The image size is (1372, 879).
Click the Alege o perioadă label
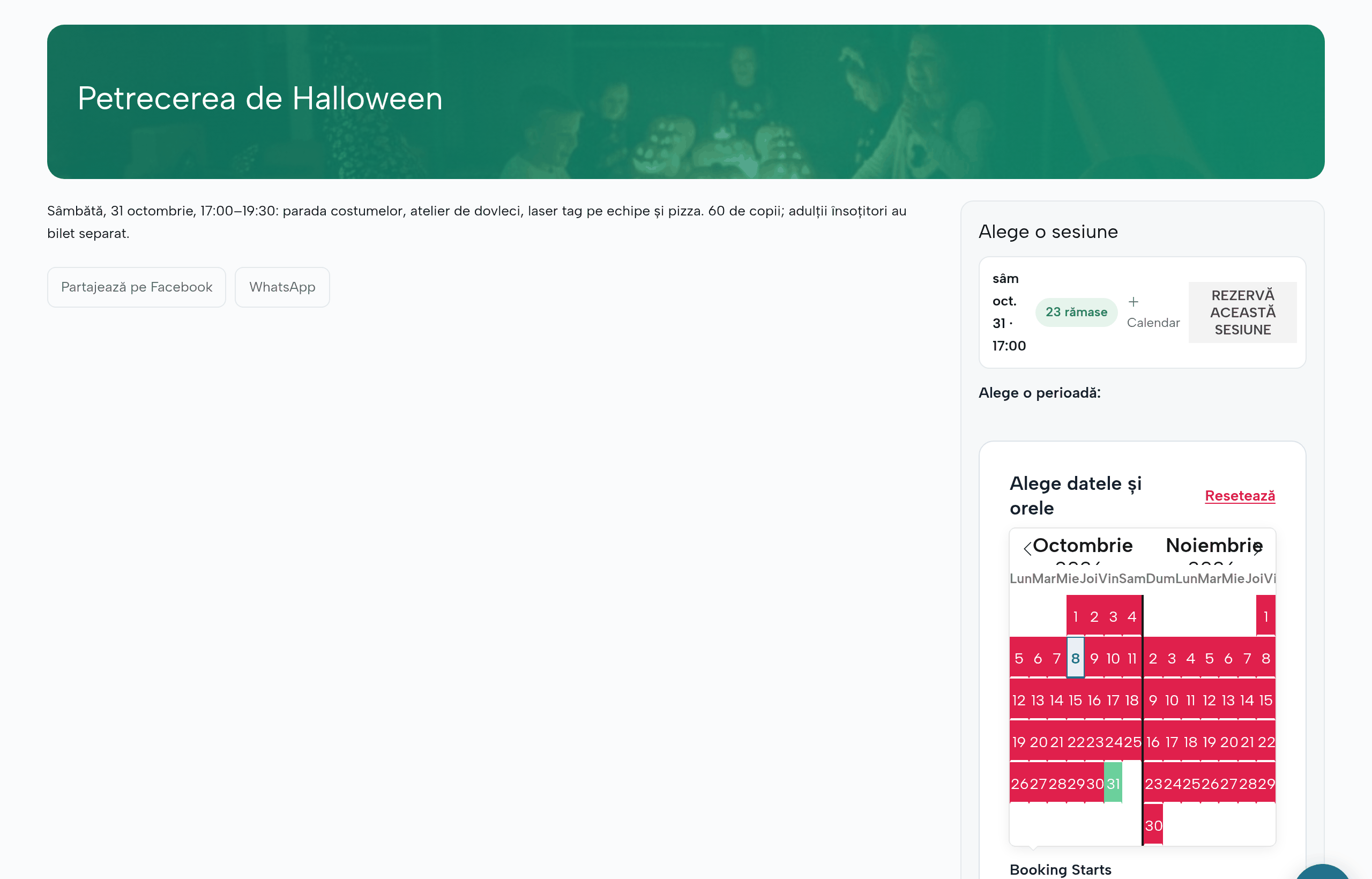point(1039,393)
